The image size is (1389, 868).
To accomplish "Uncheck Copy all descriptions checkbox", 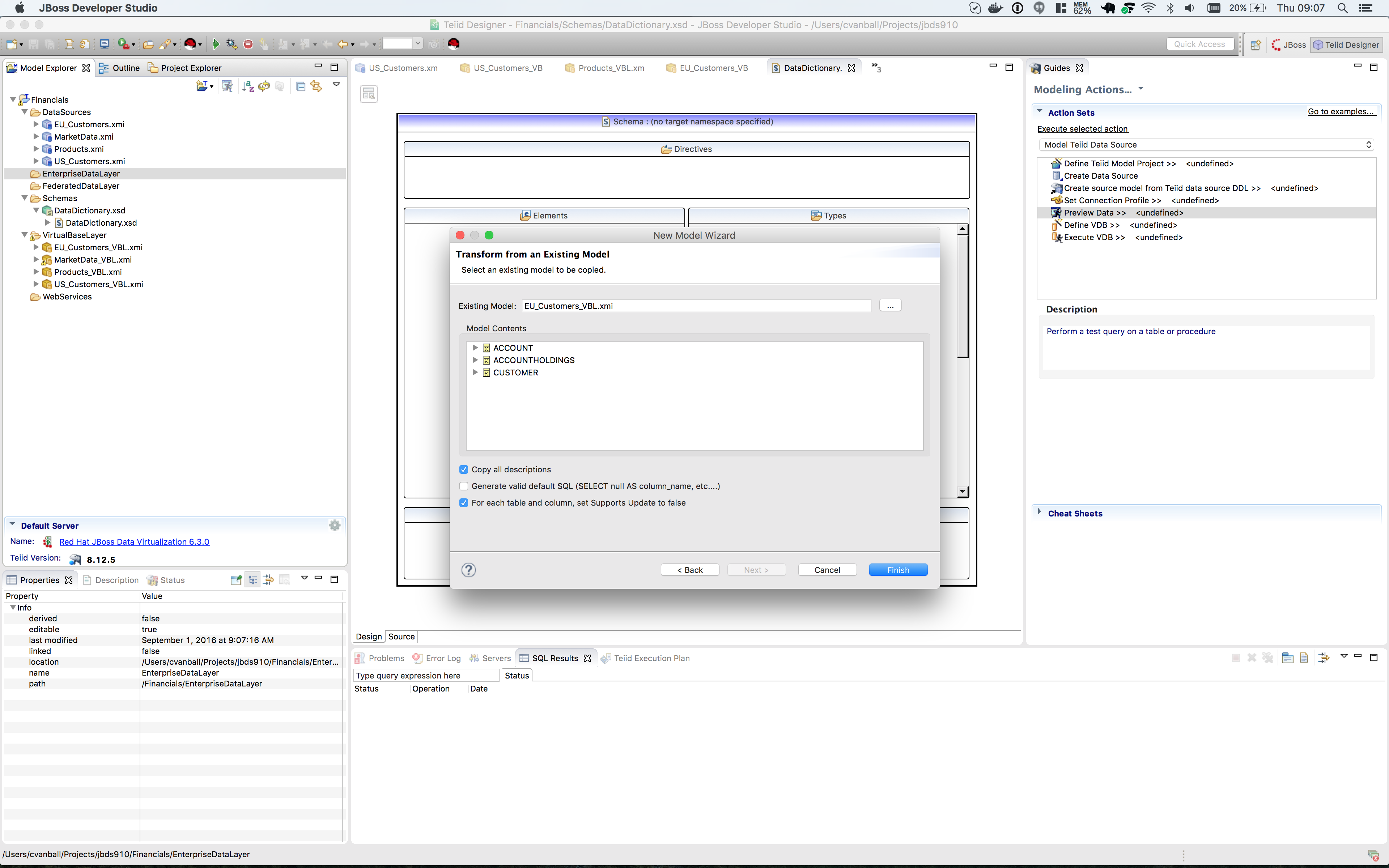I will pos(464,469).
